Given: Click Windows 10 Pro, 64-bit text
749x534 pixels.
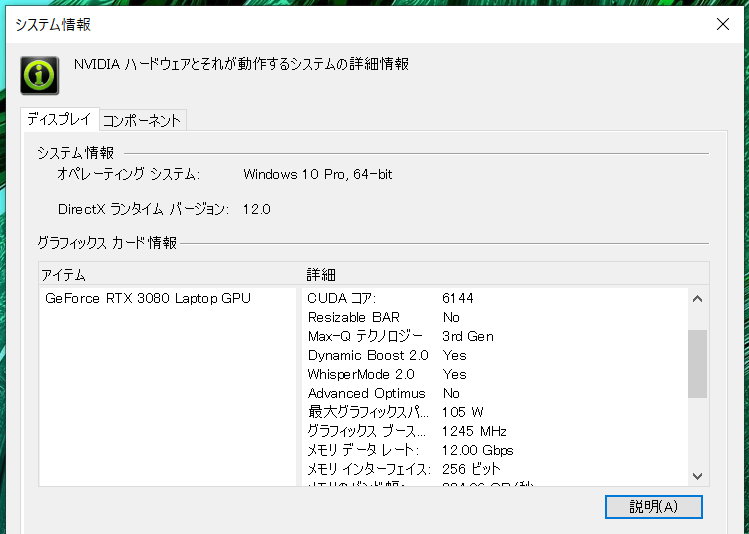Looking at the screenshot, I should pos(318,174).
